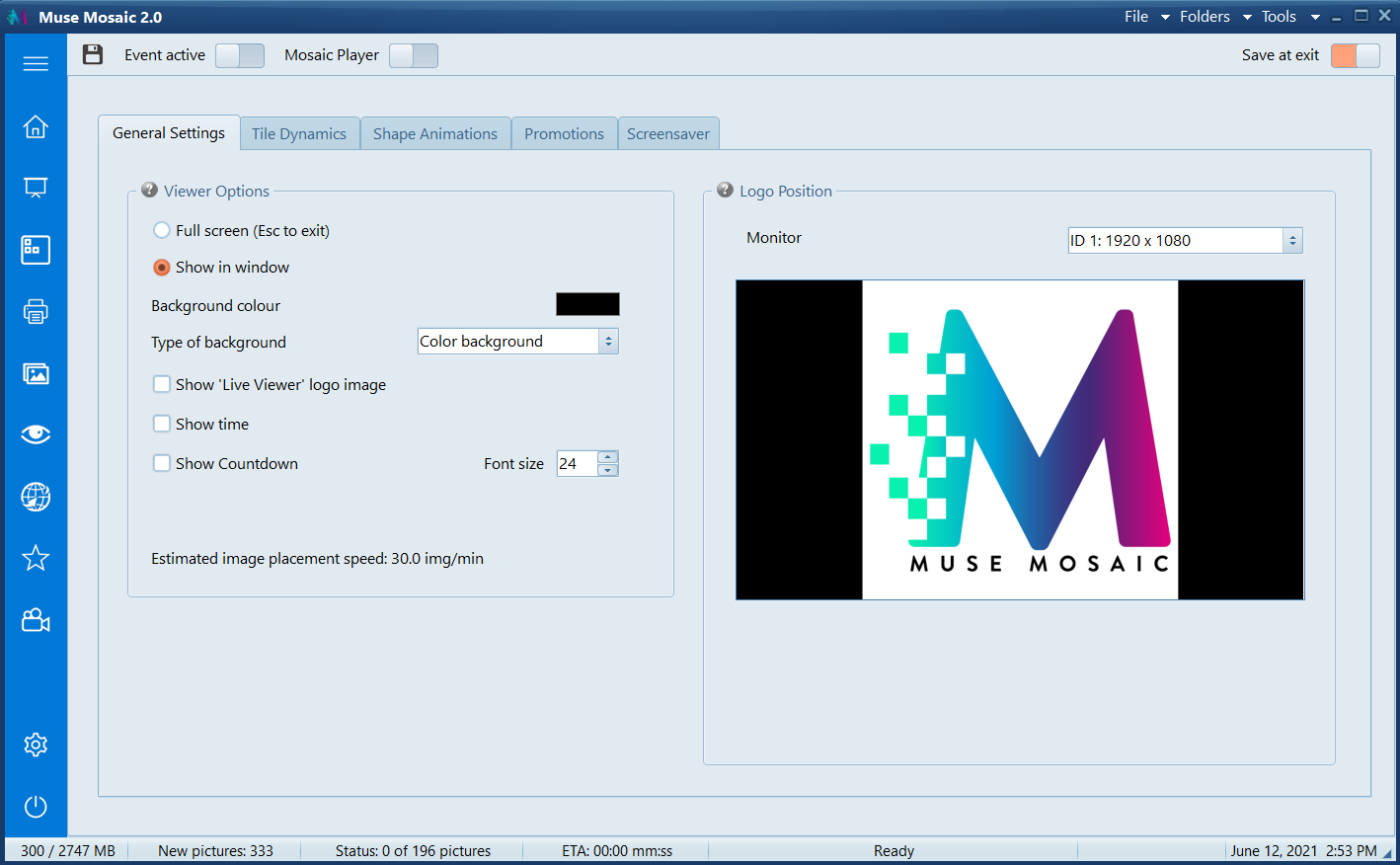The image size is (1400, 865).
Task: Click the star icon in the sidebar
Action: pyautogui.click(x=36, y=558)
